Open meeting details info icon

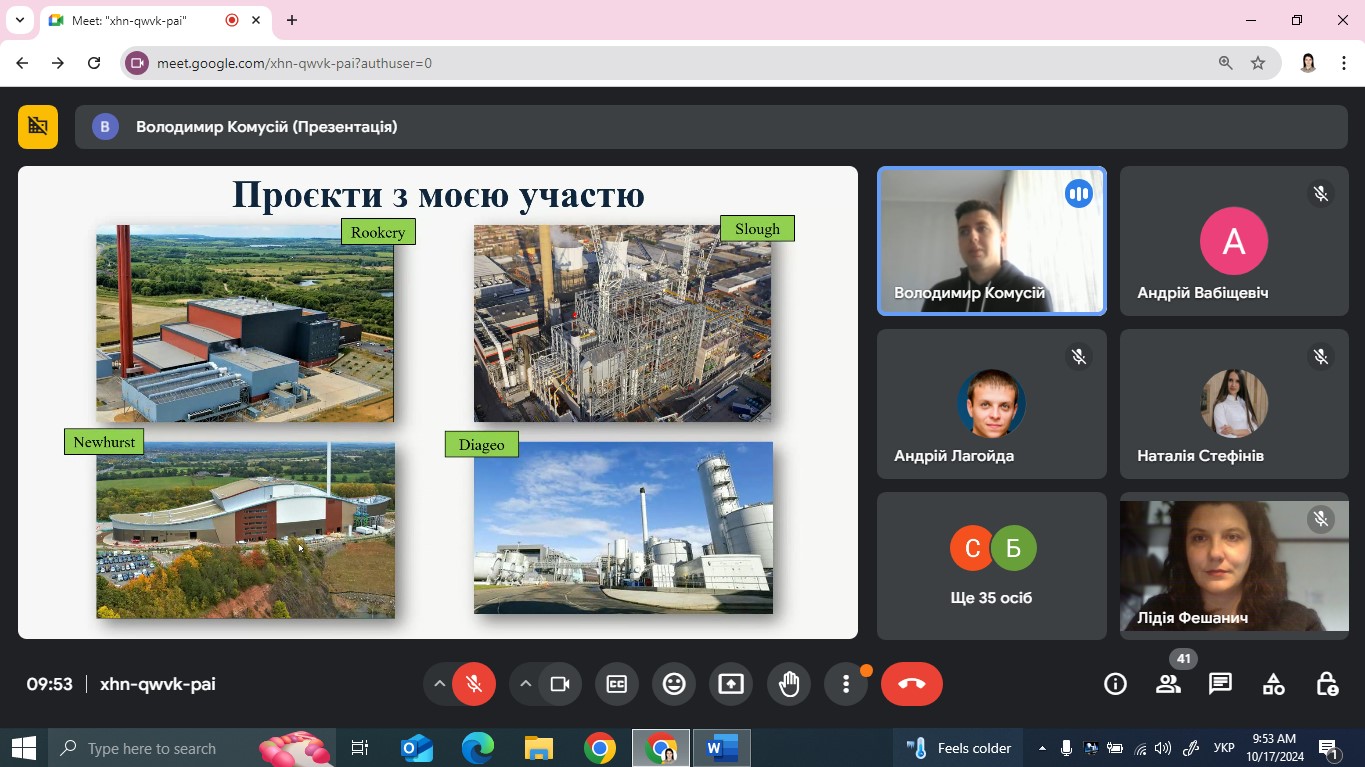pyautogui.click(x=1115, y=684)
